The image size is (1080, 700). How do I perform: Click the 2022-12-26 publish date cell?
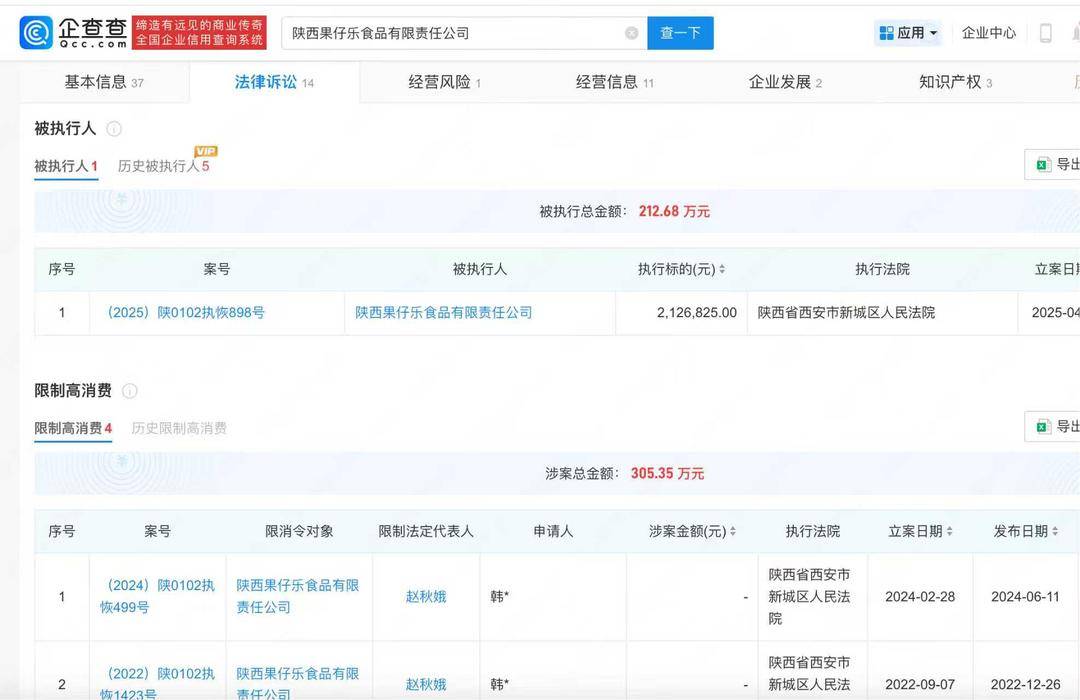click(x=1025, y=684)
